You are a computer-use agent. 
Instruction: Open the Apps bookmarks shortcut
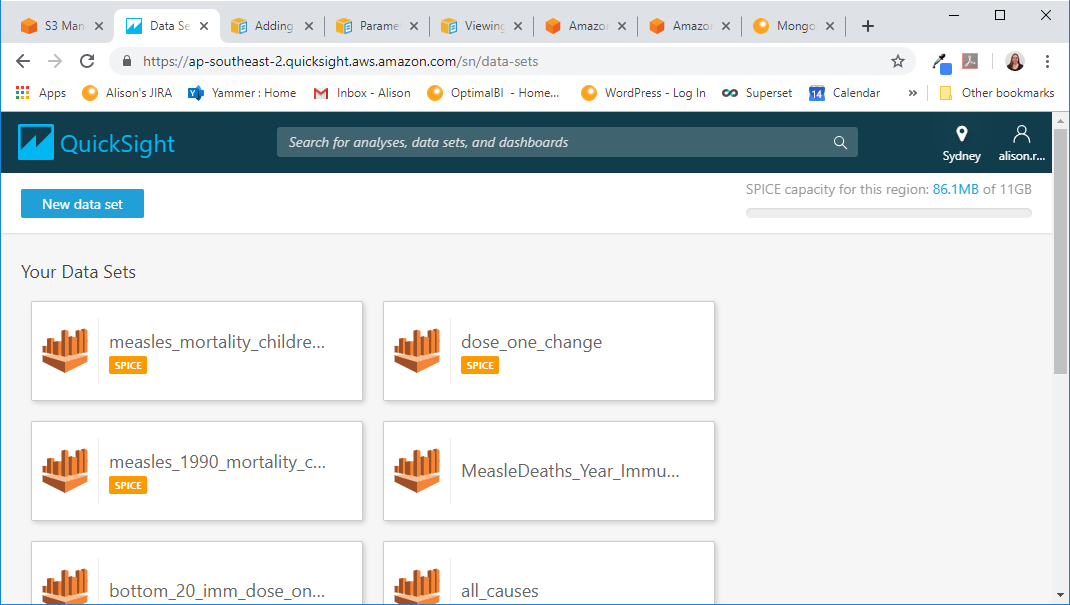point(40,93)
